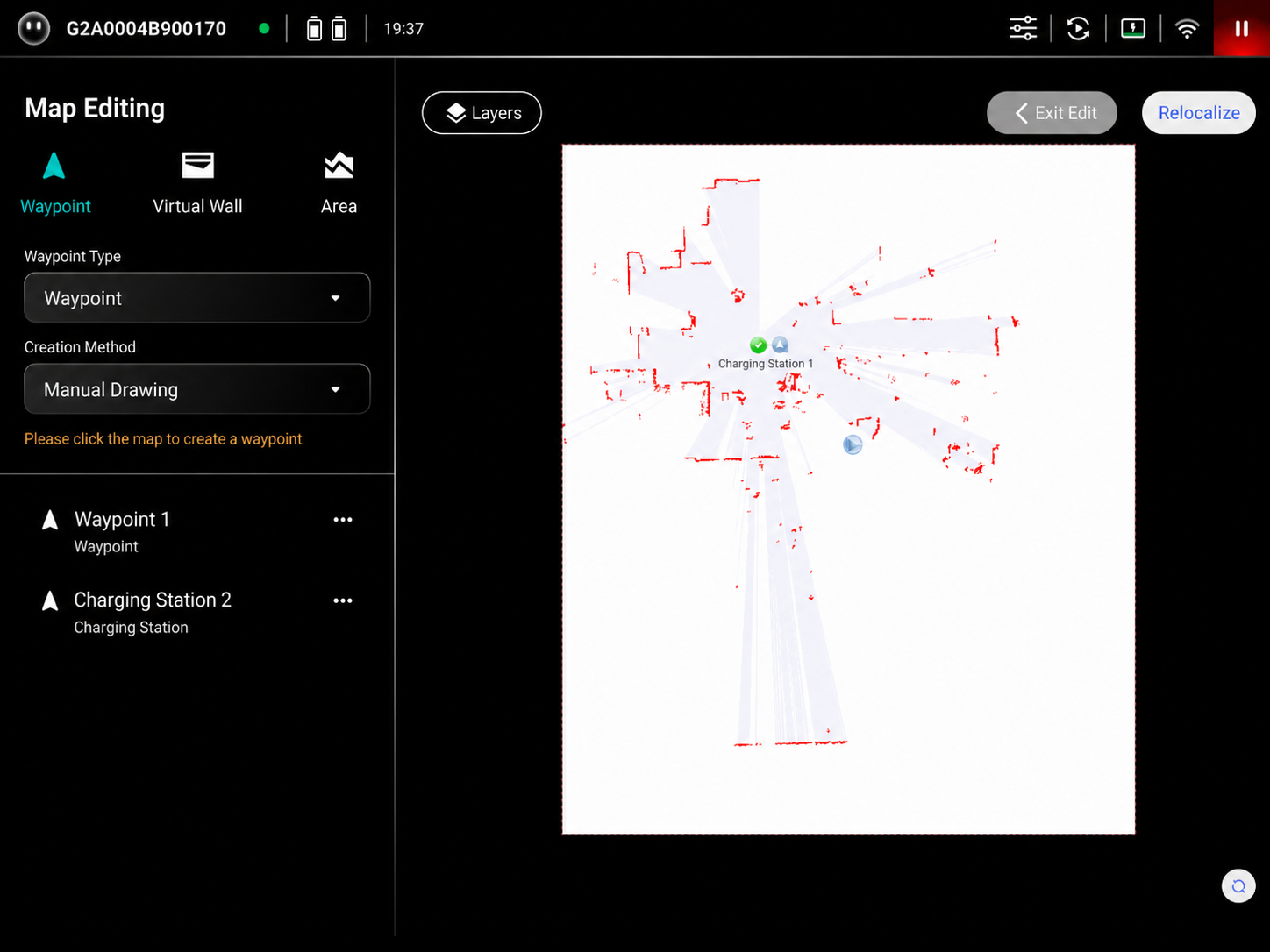Image resolution: width=1270 pixels, height=952 pixels.
Task: Click the charging screen icon
Action: click(x=1133, y=28)
